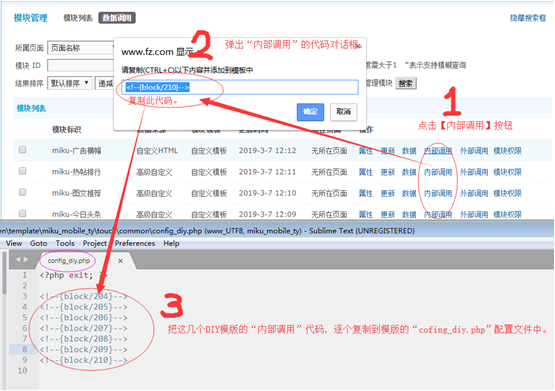
Task: Select the config_diy.php tab
Action: point(69,261)
